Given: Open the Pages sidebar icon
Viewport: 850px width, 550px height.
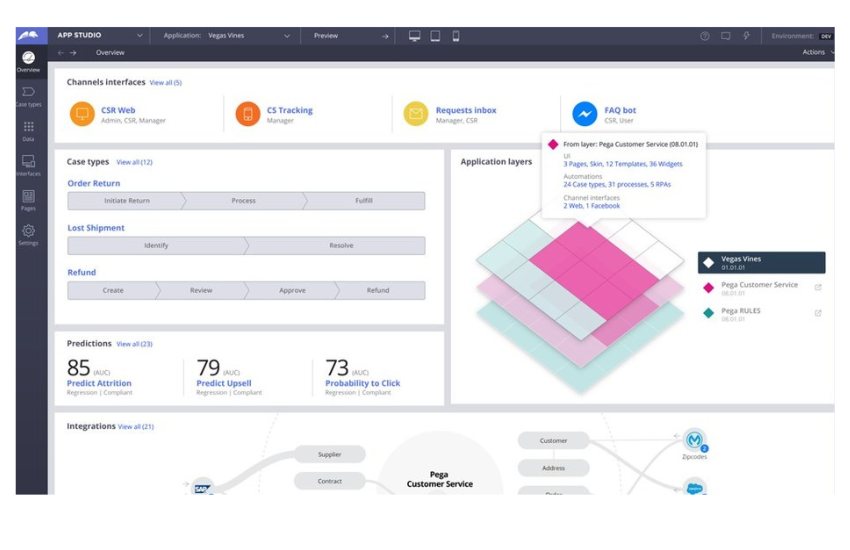Looking at the screenshot, I should [x=29, y=200].
